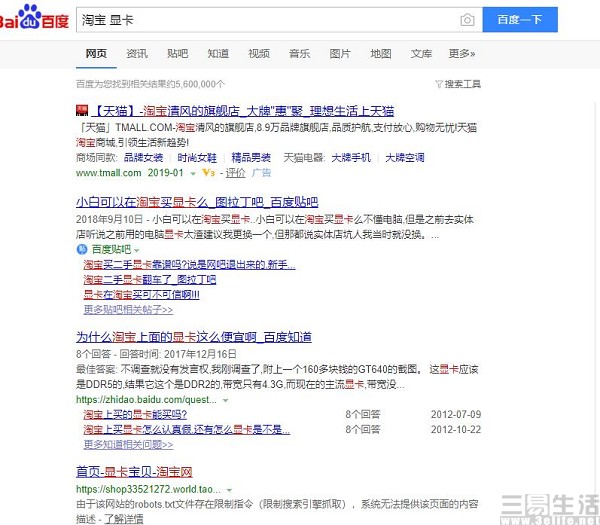Click the Tmall favicon in ad result

pyautogui.click(x=82, y=111)
